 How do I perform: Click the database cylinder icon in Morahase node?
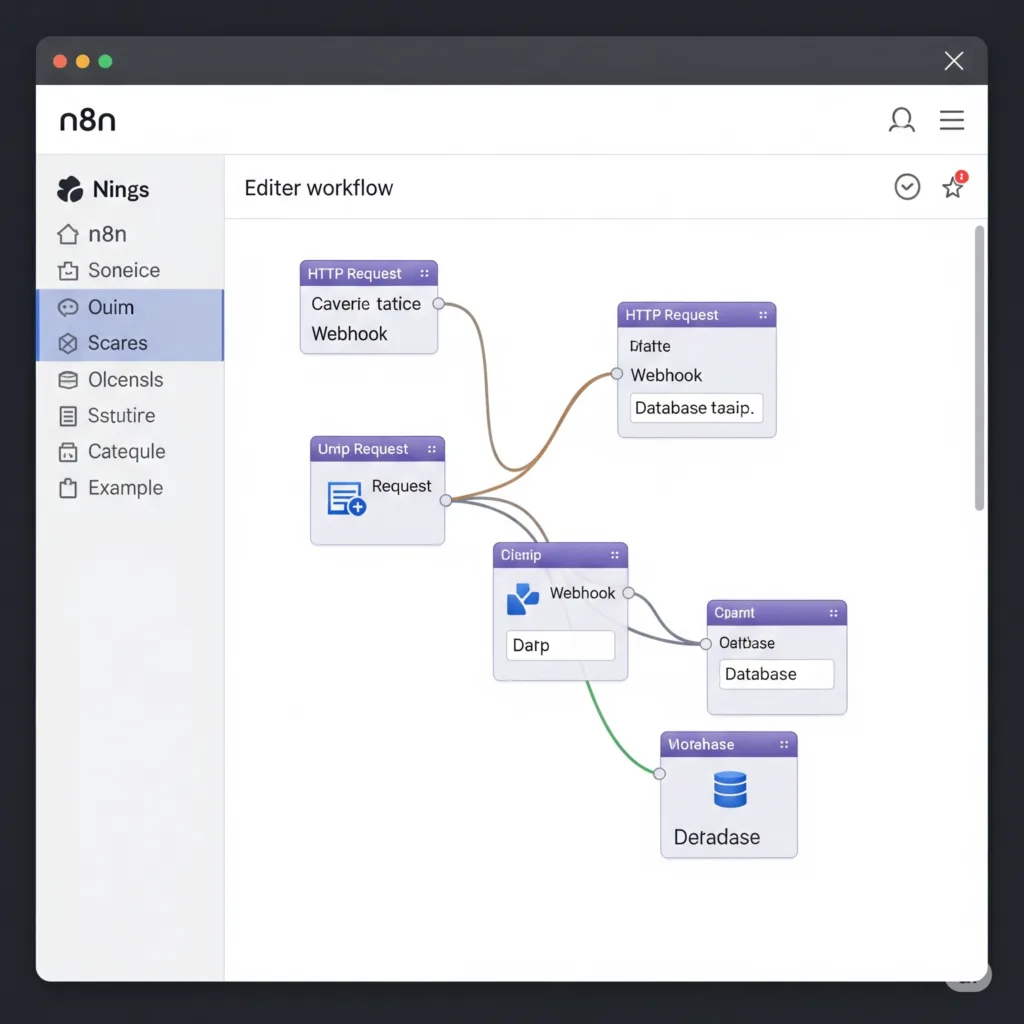point(728,789)
